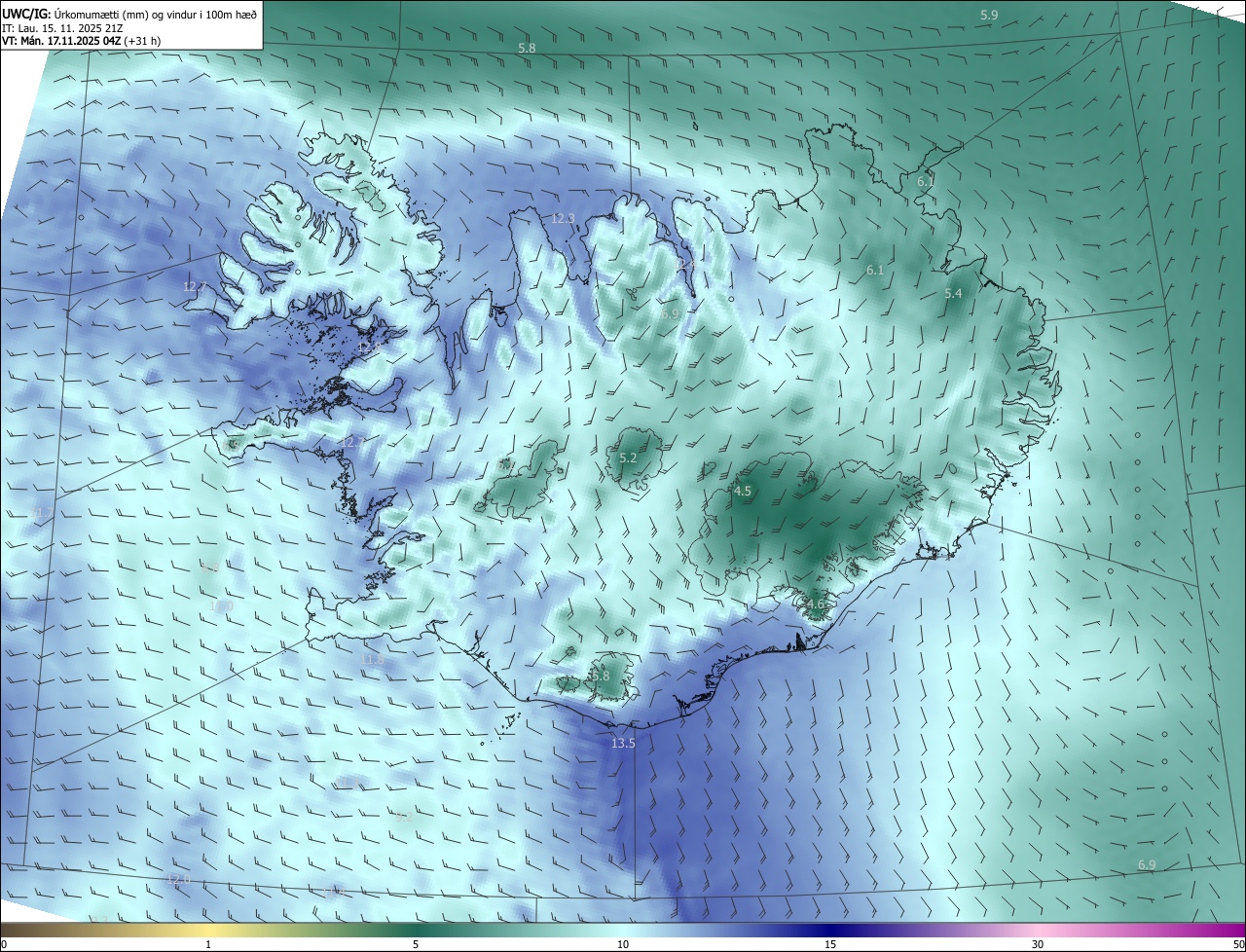Click the precipitation color scale bar
Image resolution: width=1246 pixels, height=952 pixels.
(x=623, y=930)
